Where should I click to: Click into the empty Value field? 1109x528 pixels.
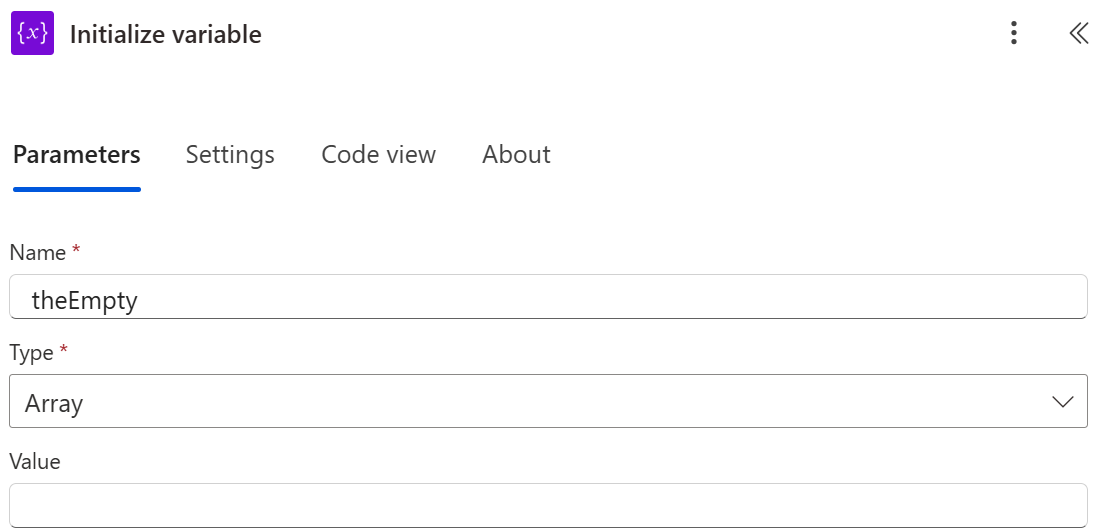(548, 505)
